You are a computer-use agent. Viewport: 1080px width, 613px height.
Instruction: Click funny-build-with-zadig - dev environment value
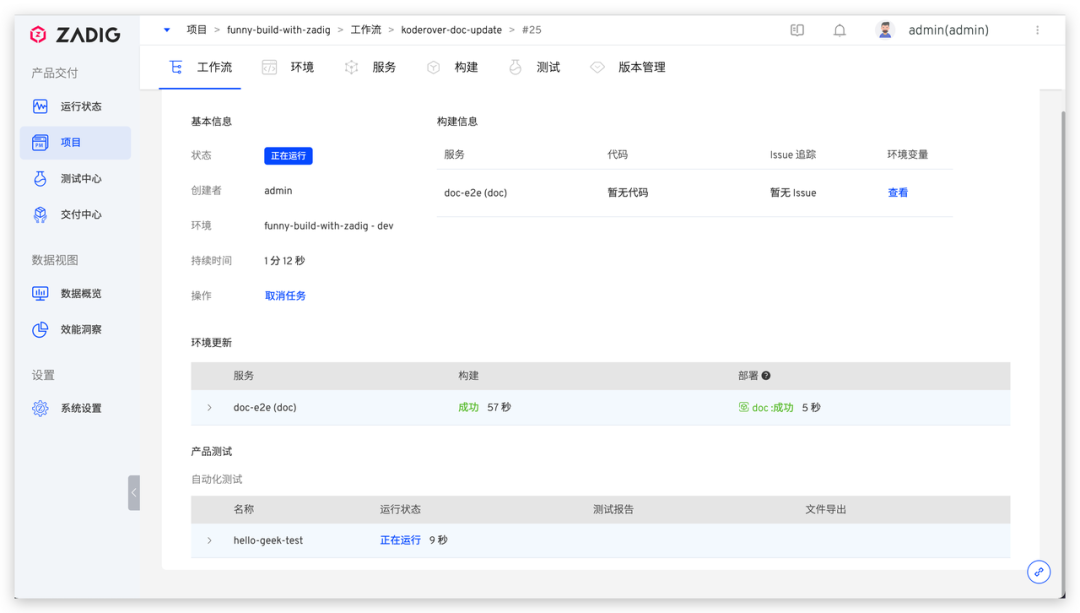329,225
